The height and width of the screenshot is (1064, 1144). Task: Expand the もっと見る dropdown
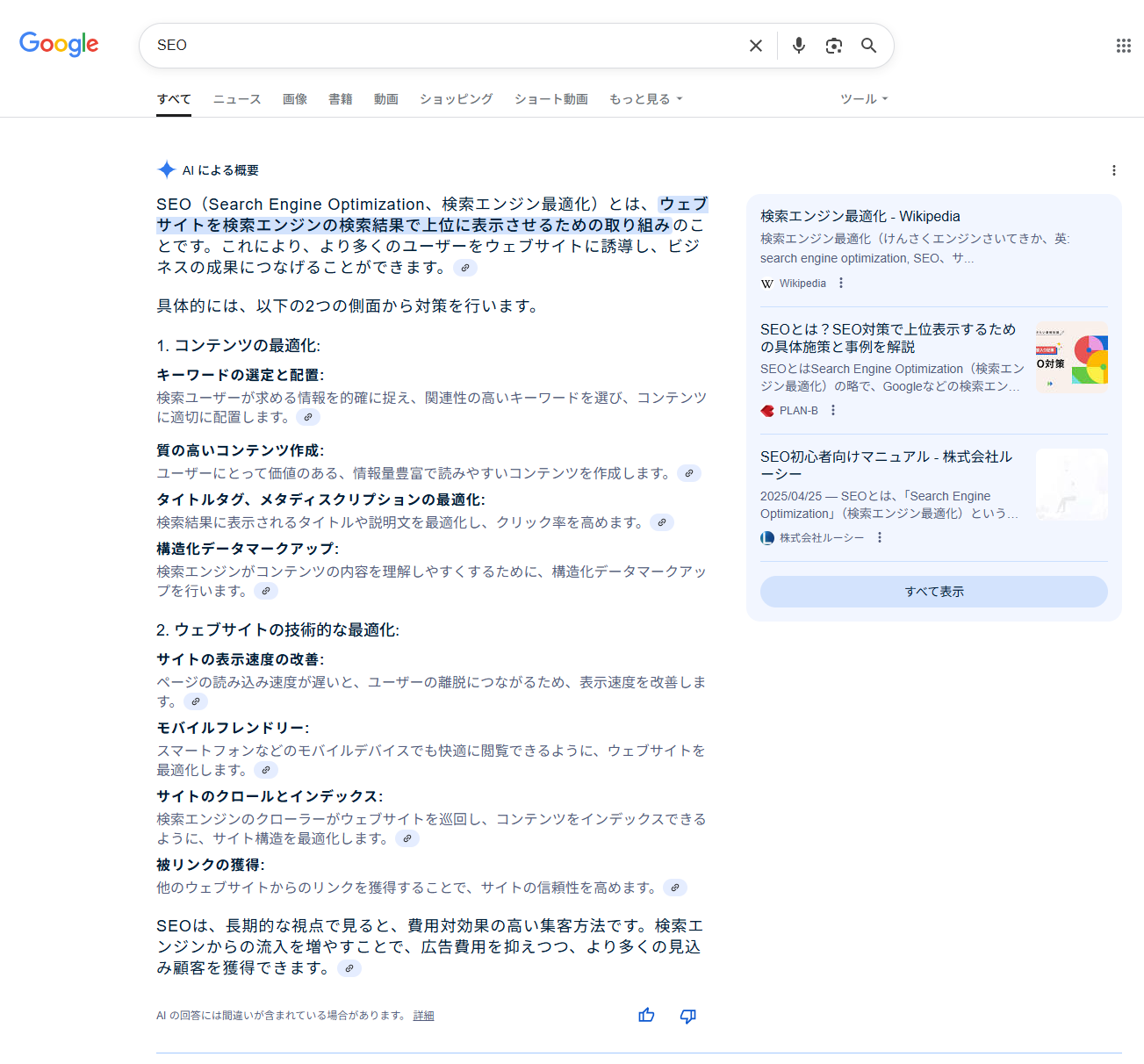coord(645,99)
